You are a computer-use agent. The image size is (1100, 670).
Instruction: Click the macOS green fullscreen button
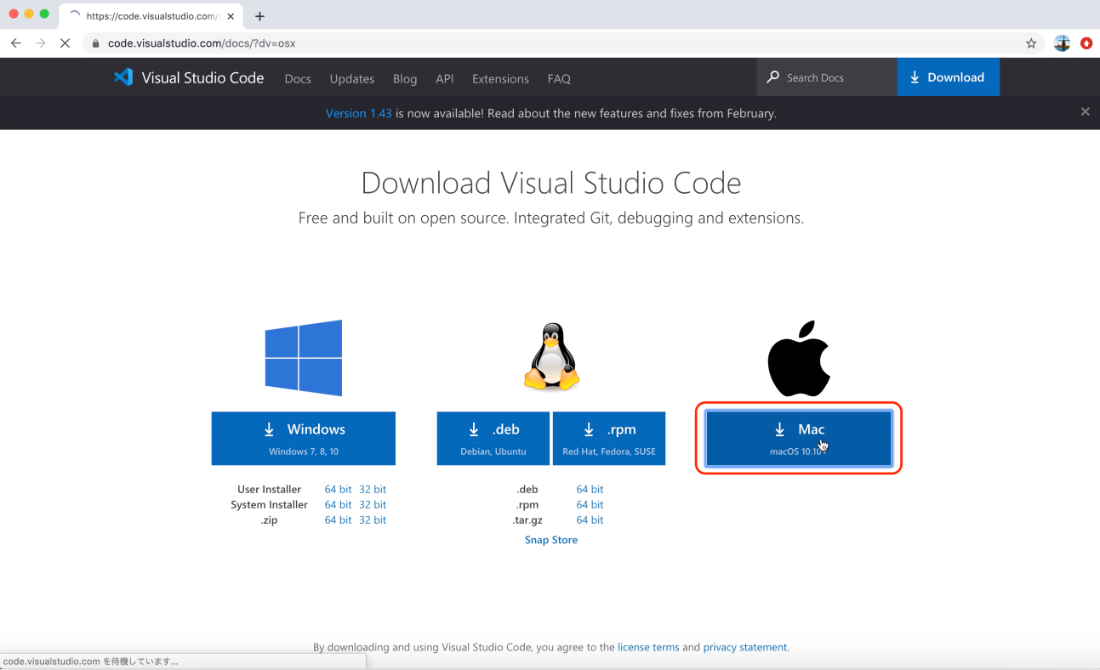point(44,13)
